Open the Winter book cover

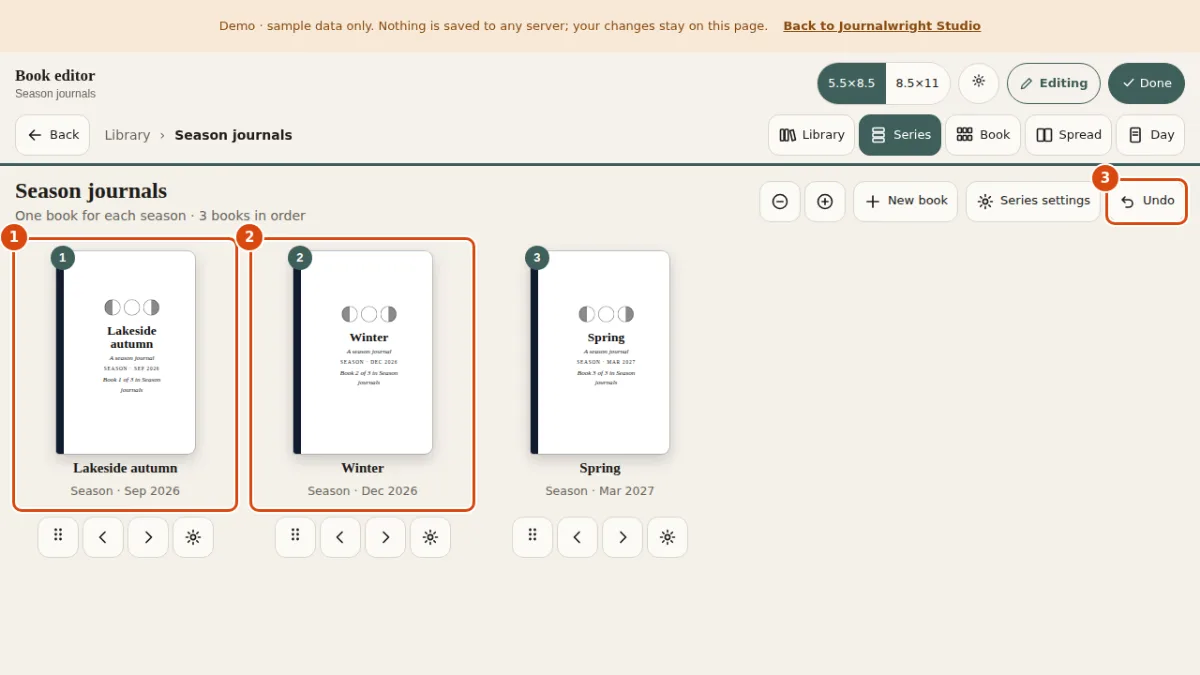(x=362, y=352)
